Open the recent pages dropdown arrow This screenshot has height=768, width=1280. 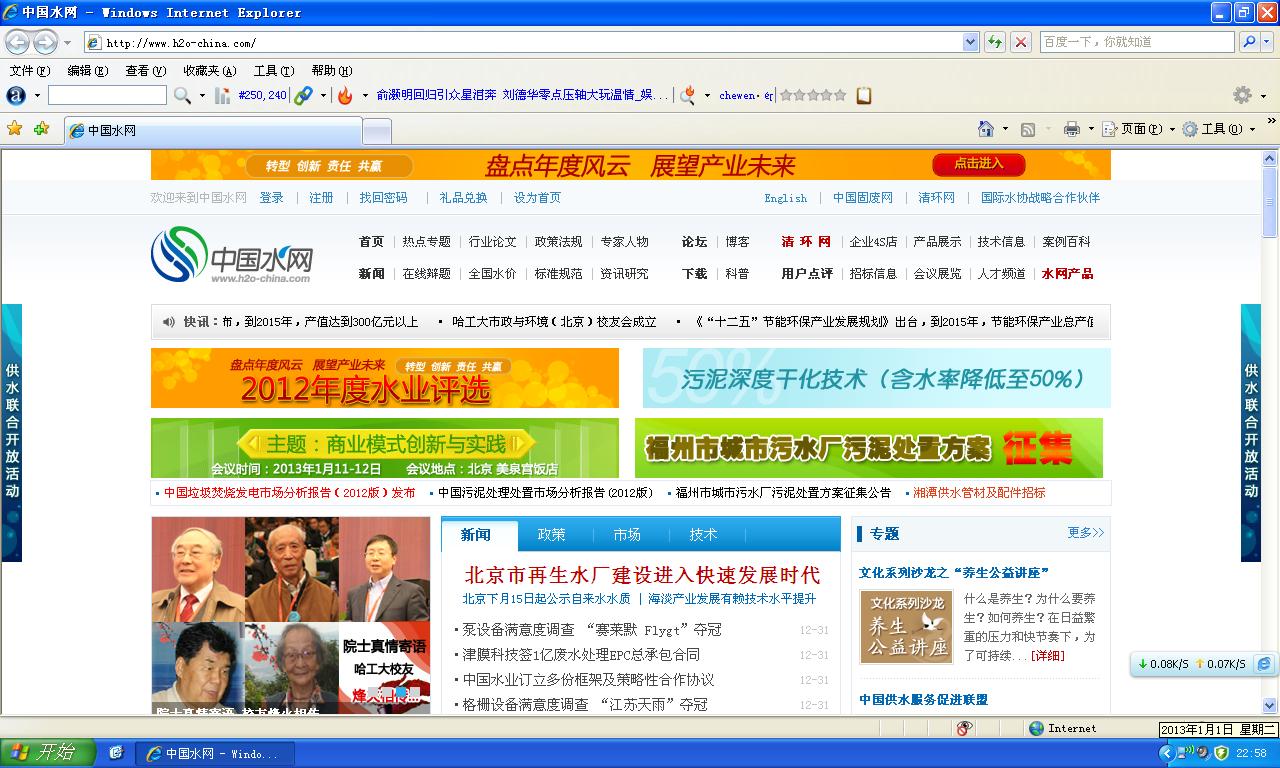pyautogui.click(x=67, y=42)
